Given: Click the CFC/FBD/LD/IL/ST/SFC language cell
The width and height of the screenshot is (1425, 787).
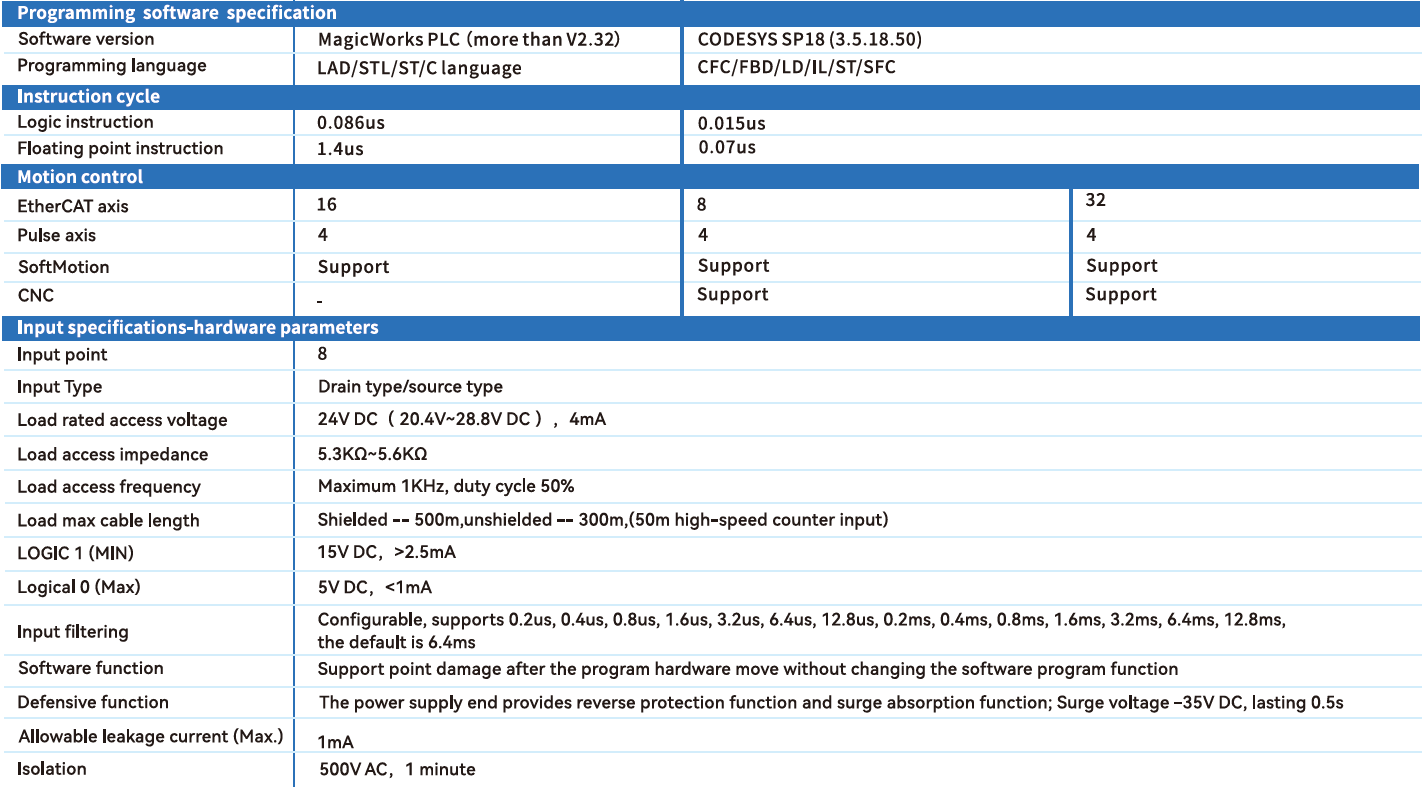Looking at the screenshot, I should coord(789,68).
